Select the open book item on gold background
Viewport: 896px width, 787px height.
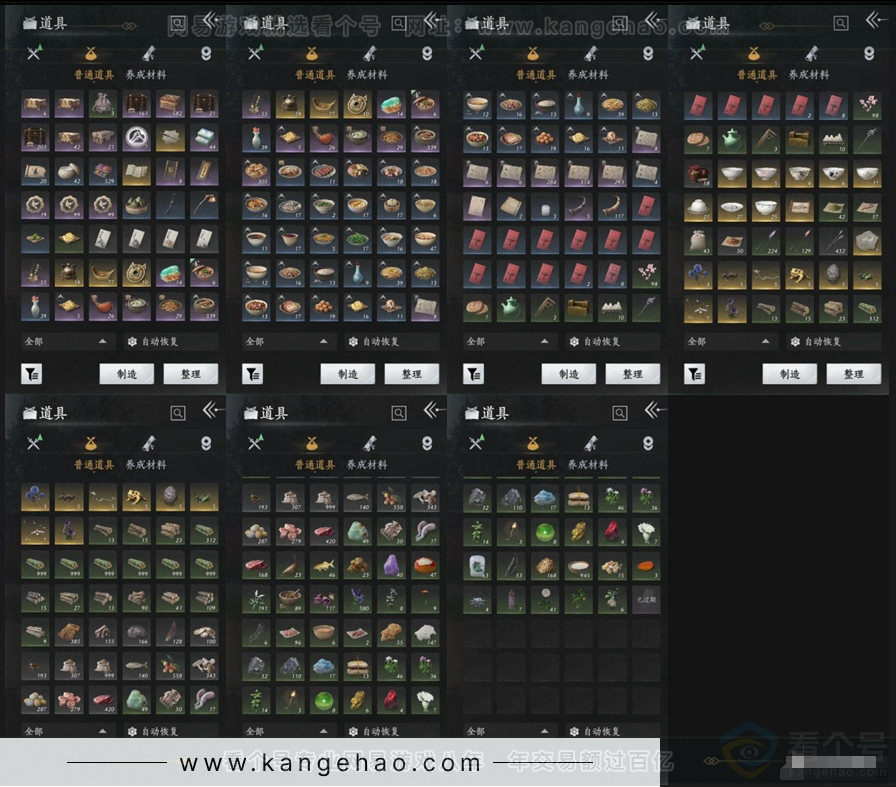[137, 172]
